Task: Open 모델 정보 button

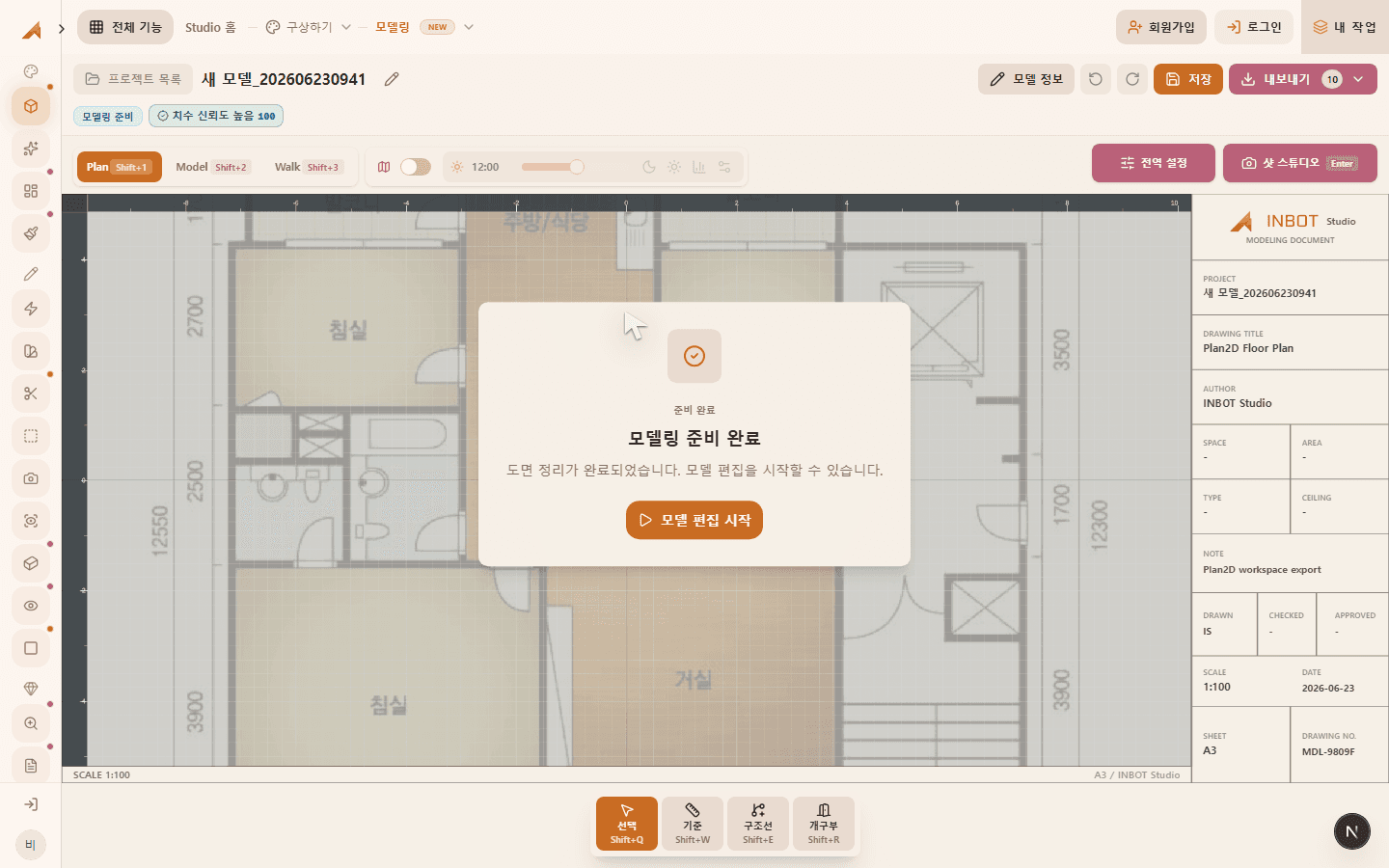Action: click(1026, 79)
